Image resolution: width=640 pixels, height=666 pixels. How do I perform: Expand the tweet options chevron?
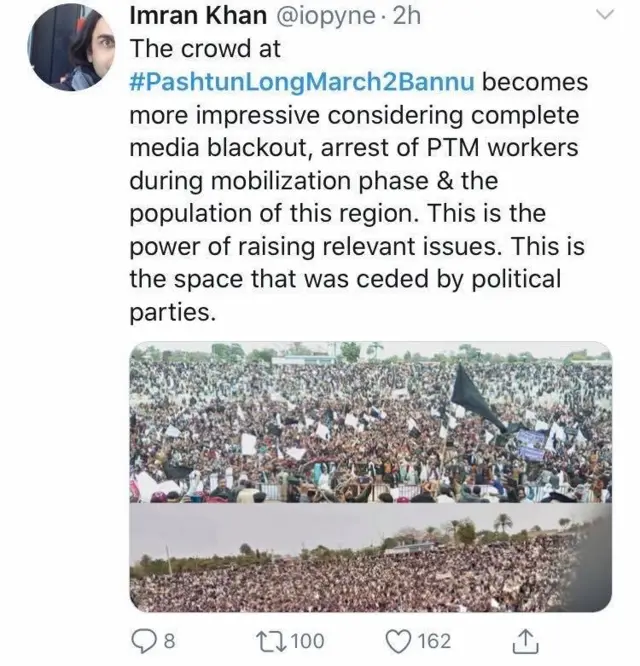606,15
